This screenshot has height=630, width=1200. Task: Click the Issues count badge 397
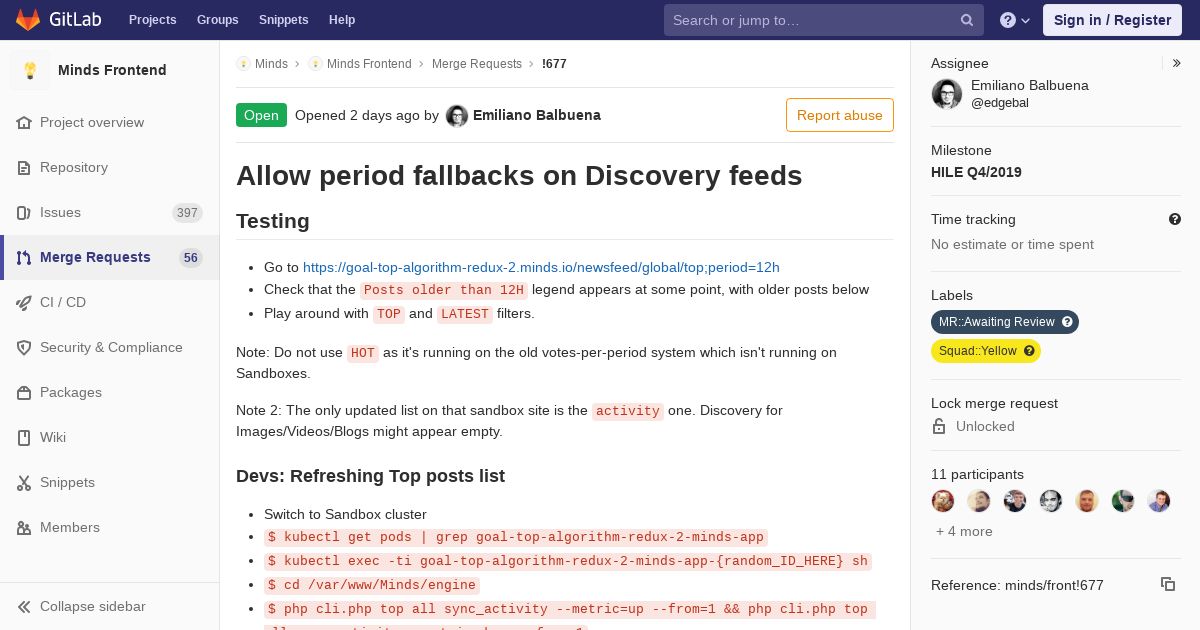coord(187,212)
